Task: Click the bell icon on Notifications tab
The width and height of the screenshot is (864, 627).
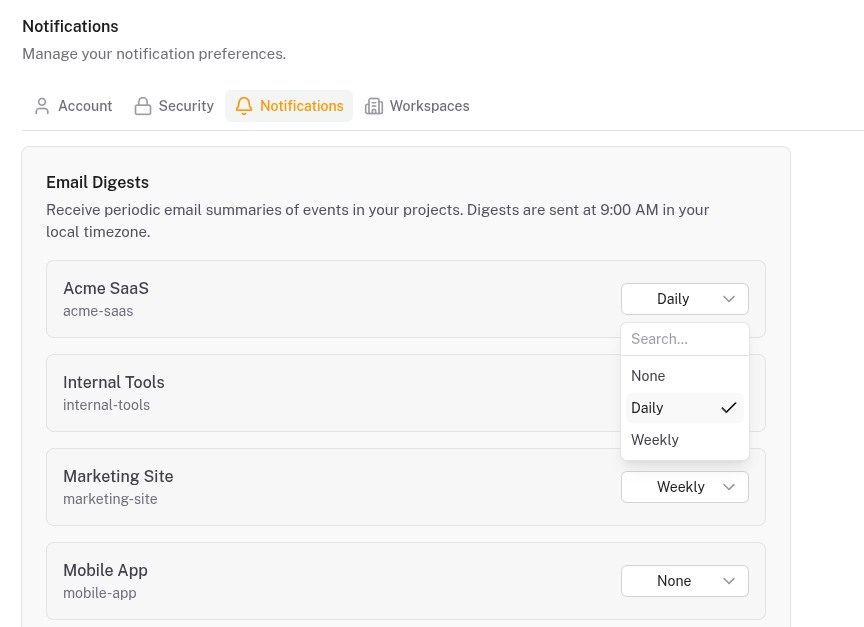Action: click(244, 106)
